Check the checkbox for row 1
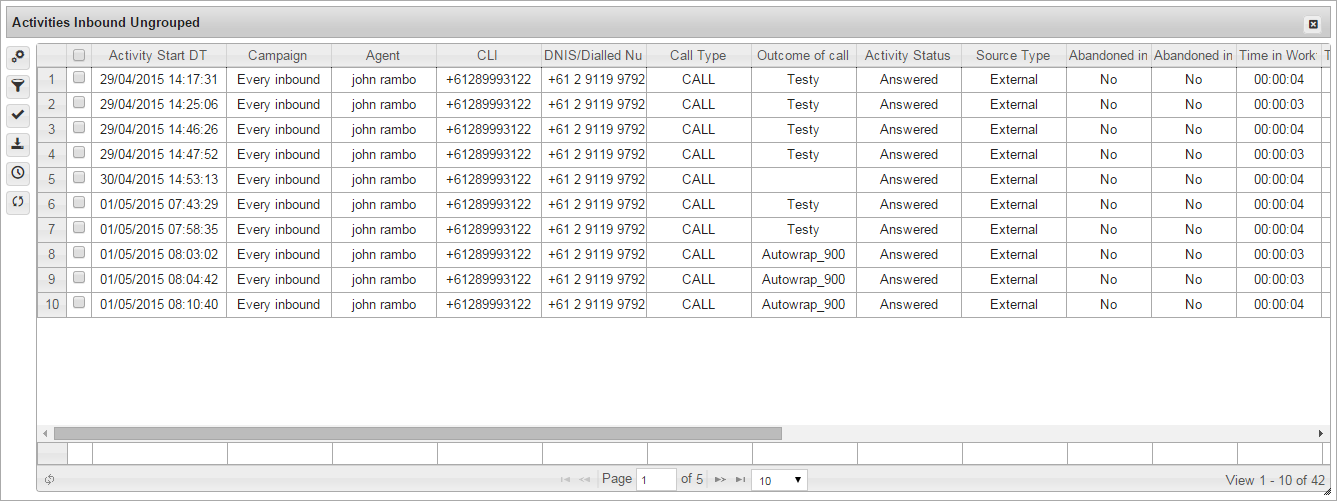This screenshot has width=1337, height=501. 79,78
